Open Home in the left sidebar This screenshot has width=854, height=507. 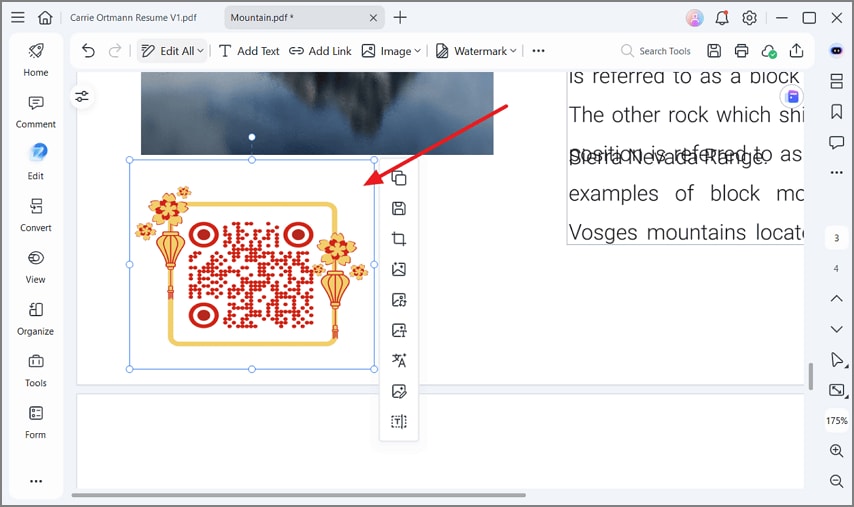coord(36,60)
